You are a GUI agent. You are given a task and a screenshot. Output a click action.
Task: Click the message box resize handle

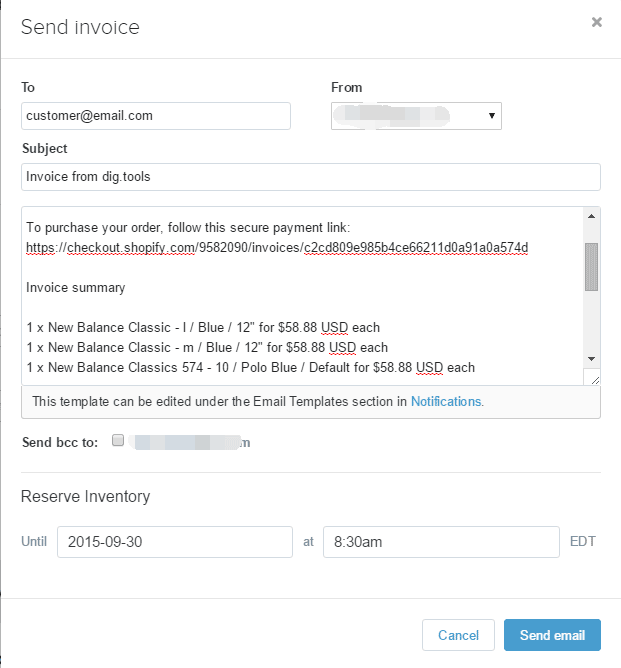pyautogui.click(x=592, y=378)
